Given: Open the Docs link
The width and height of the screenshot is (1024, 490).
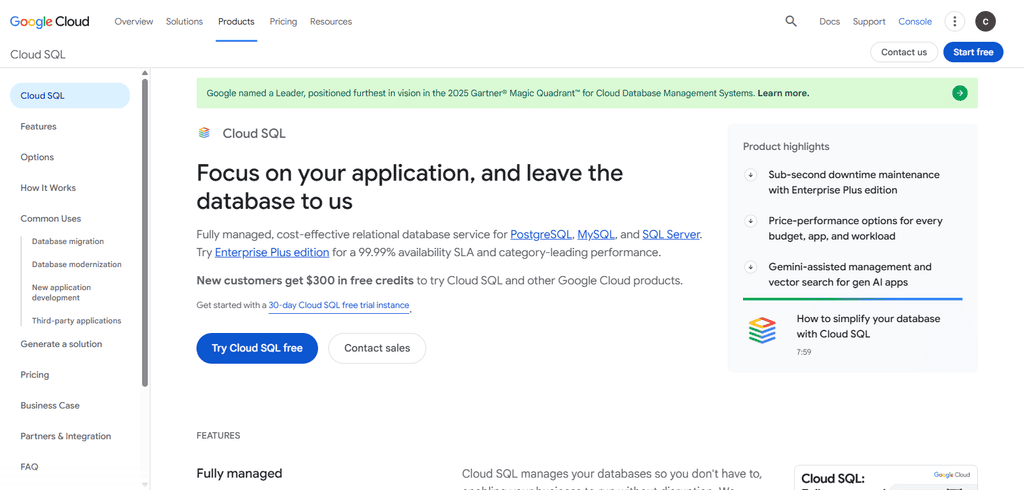Looking at the screenshot, I should click(x=829, y=22).
